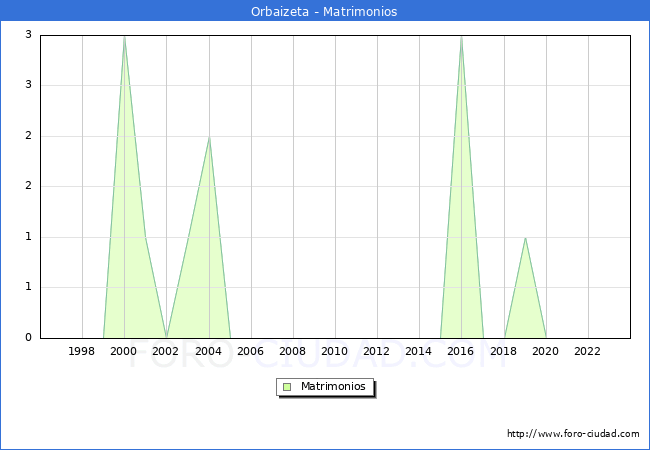
Task: Select the 2002 x-axis label
Action: click(x=166, y=352)
